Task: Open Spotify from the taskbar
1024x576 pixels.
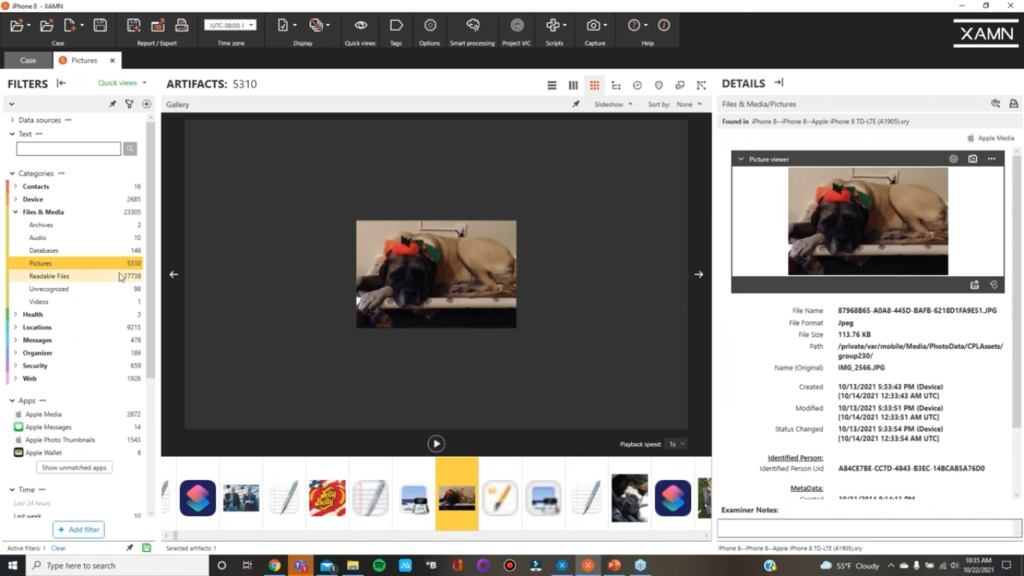Action: 379,566
